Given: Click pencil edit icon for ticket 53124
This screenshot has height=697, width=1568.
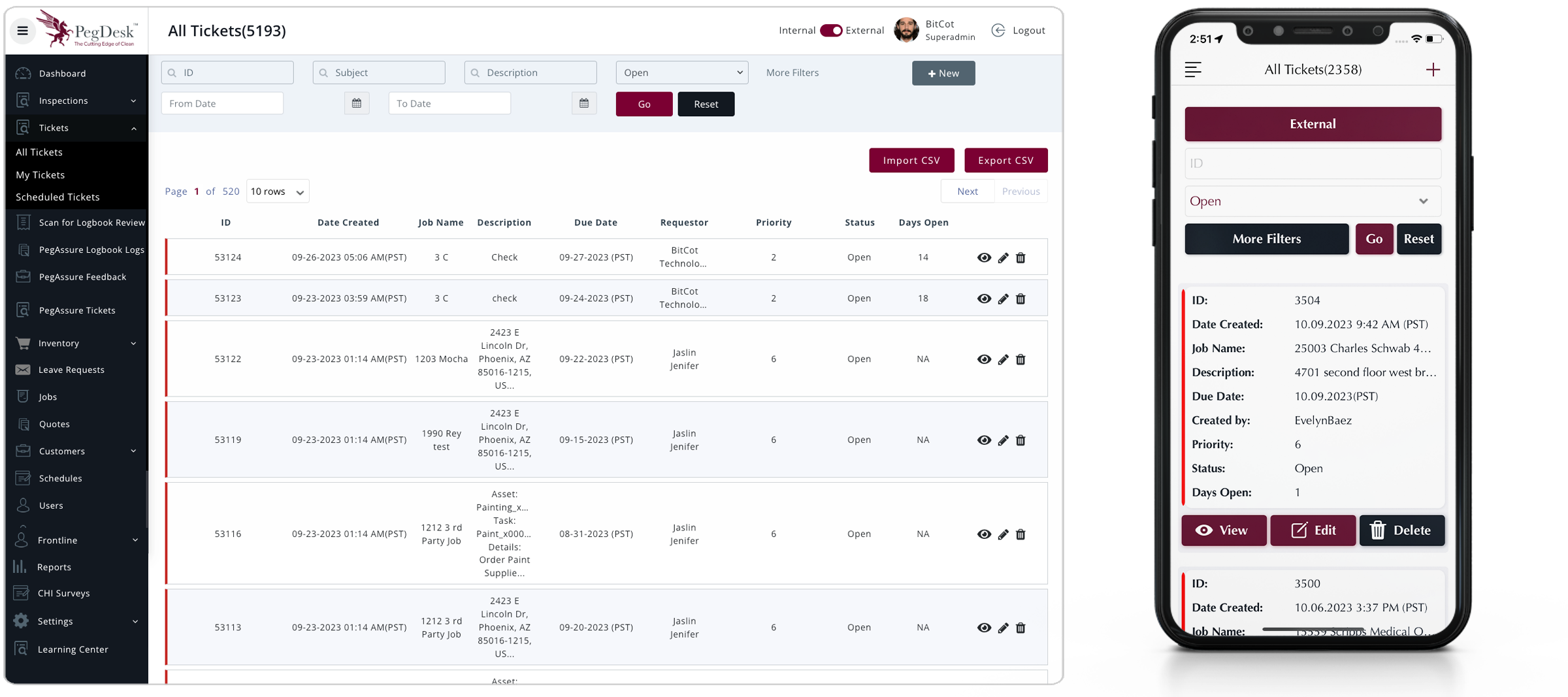Looking at the screenshot, I should point(1003,258).
